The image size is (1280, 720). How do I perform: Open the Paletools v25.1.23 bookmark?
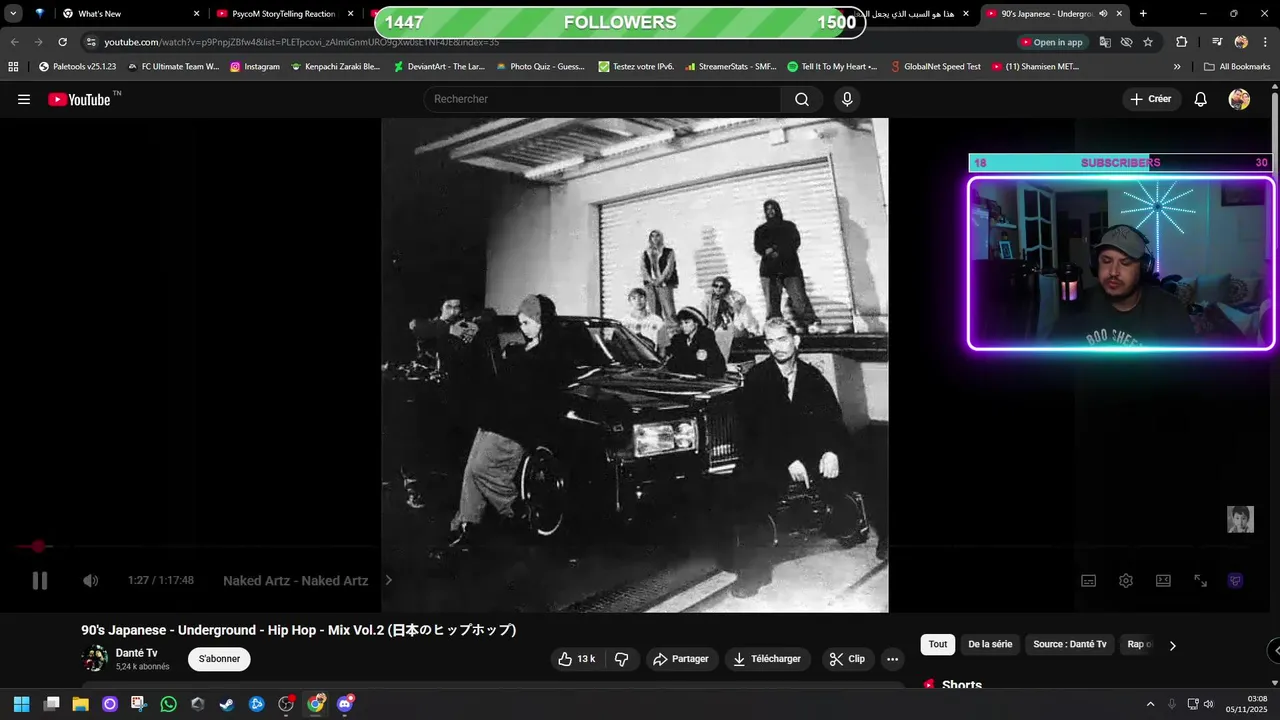(77, 67)
